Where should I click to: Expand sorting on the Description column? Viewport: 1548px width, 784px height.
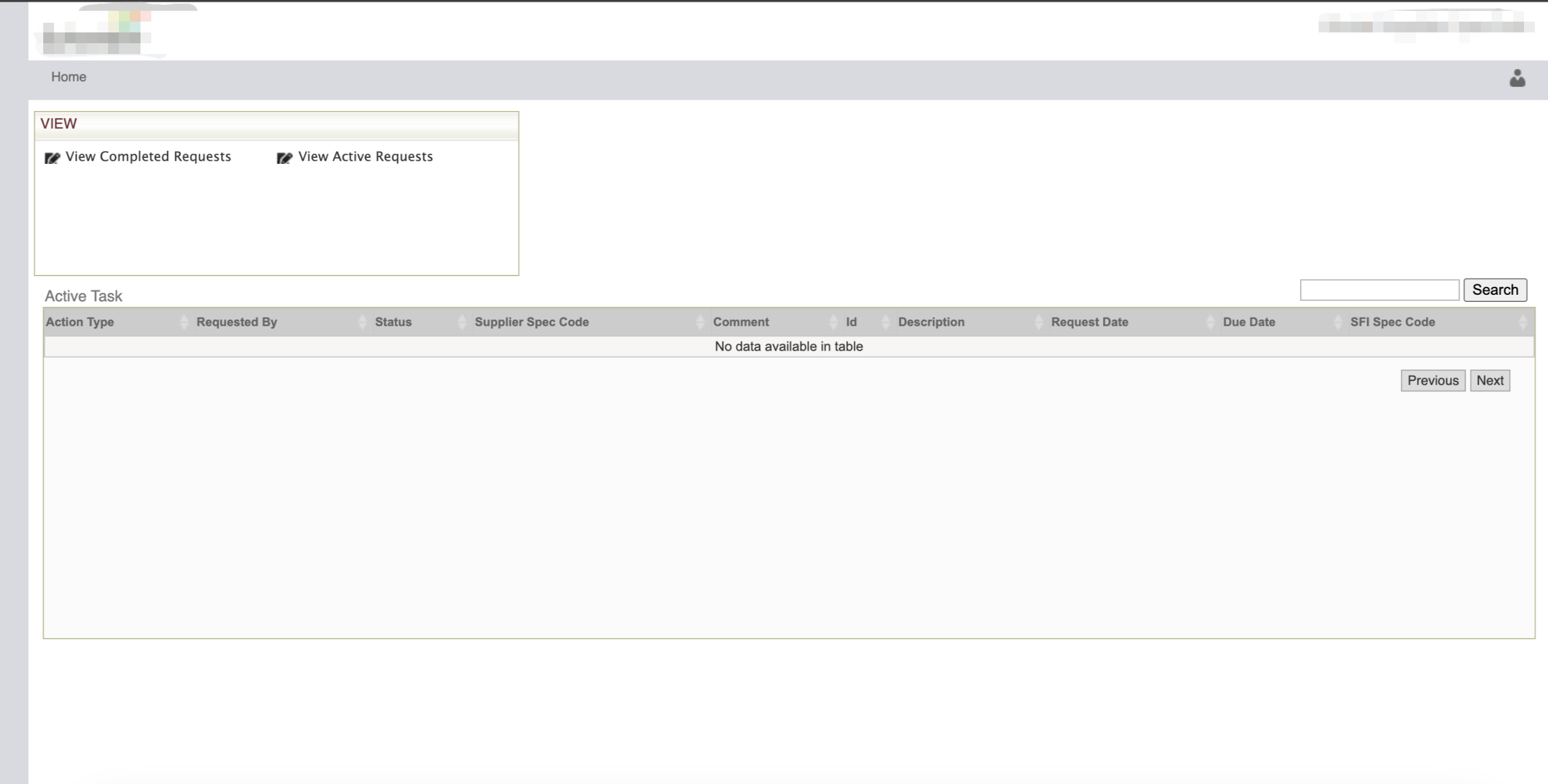point(1039,321)
